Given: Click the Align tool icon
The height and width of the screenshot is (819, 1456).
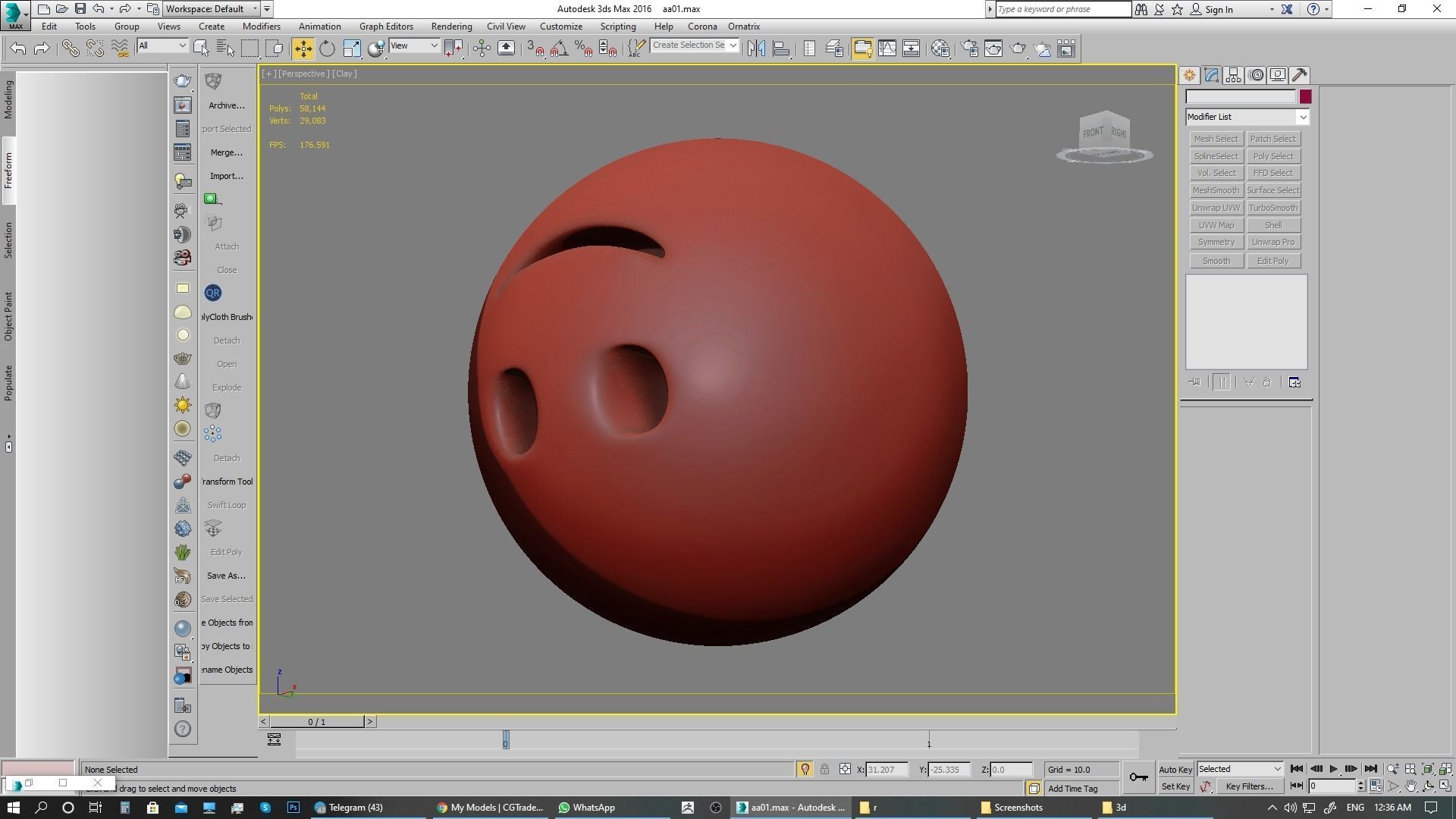Looking at the screenshot, I should pos(781,49).
